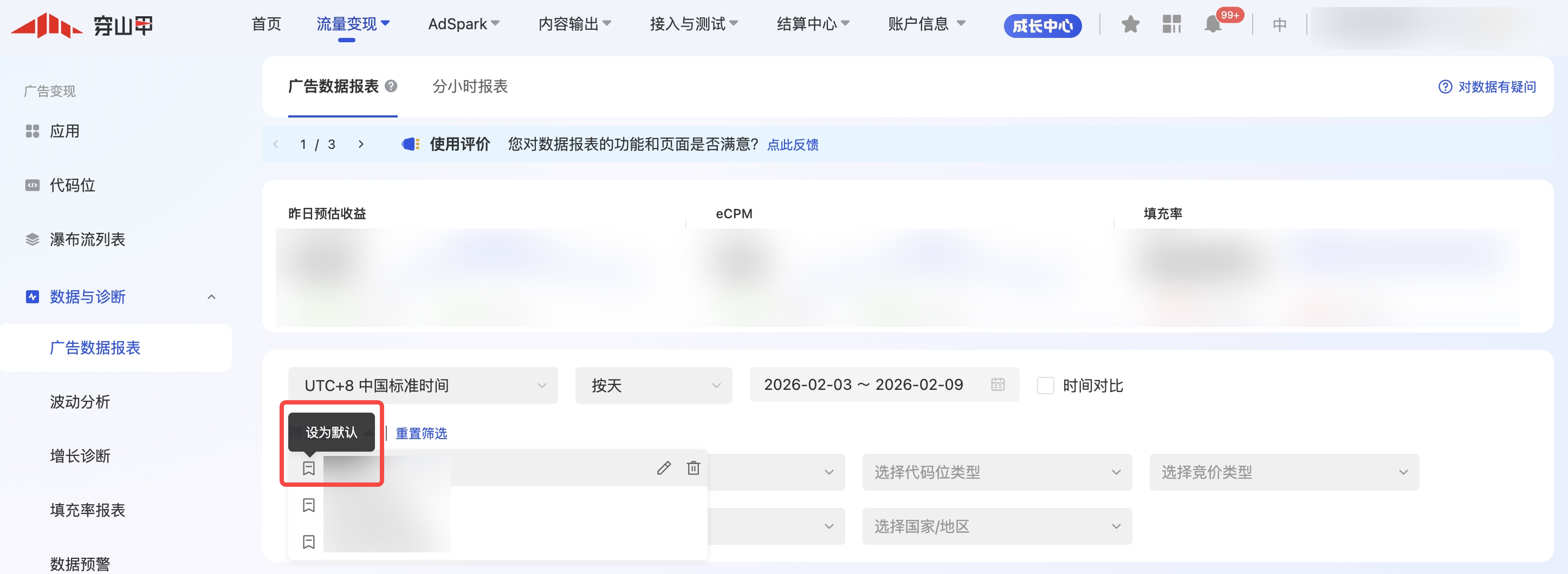Go to next announcement with right arrow
The image size is (1568, 574).
point(361,144)
